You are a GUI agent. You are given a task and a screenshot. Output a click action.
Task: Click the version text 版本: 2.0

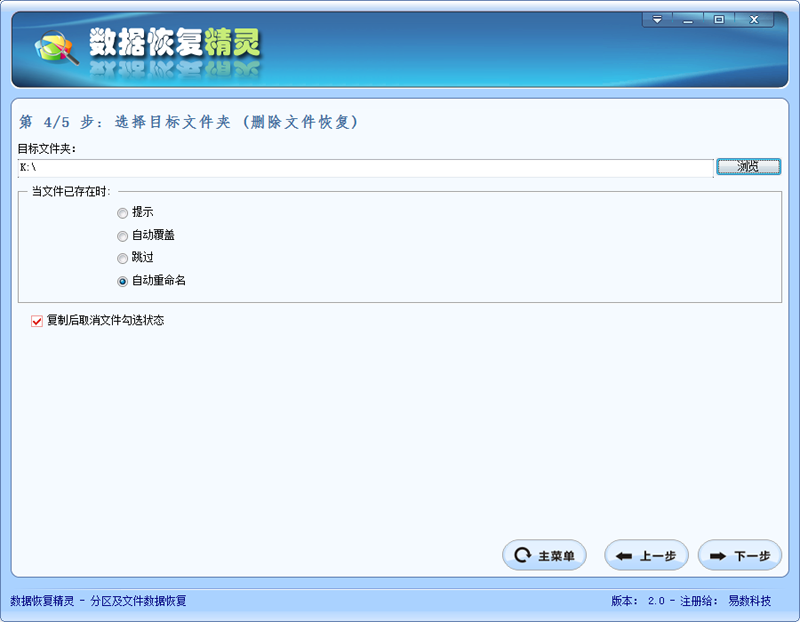[x=638, y=601]
